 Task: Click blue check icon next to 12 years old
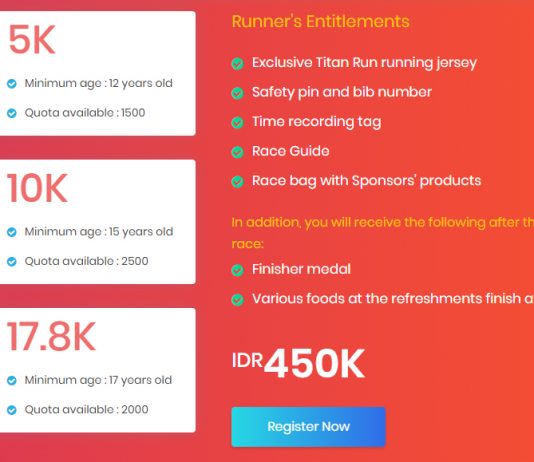(x=12, y=84)
